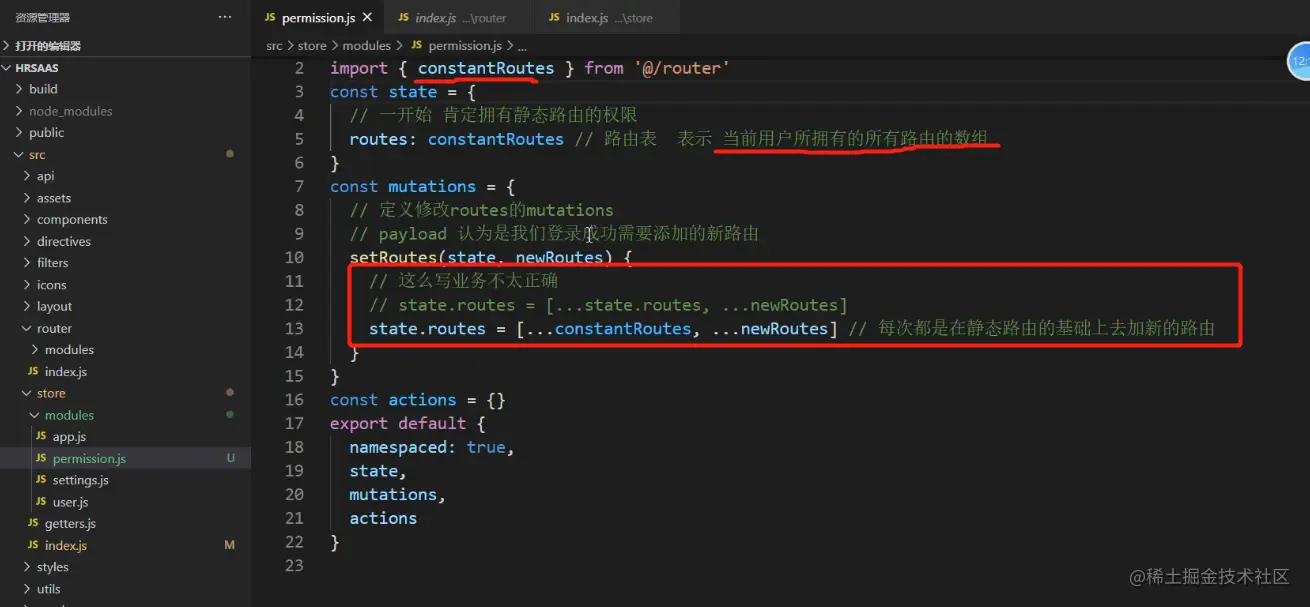This screenshot has width=1310, height=607.
Task: Click the blue timer badge at top right
Action: pyautogui.click(x=1299, y=61)
